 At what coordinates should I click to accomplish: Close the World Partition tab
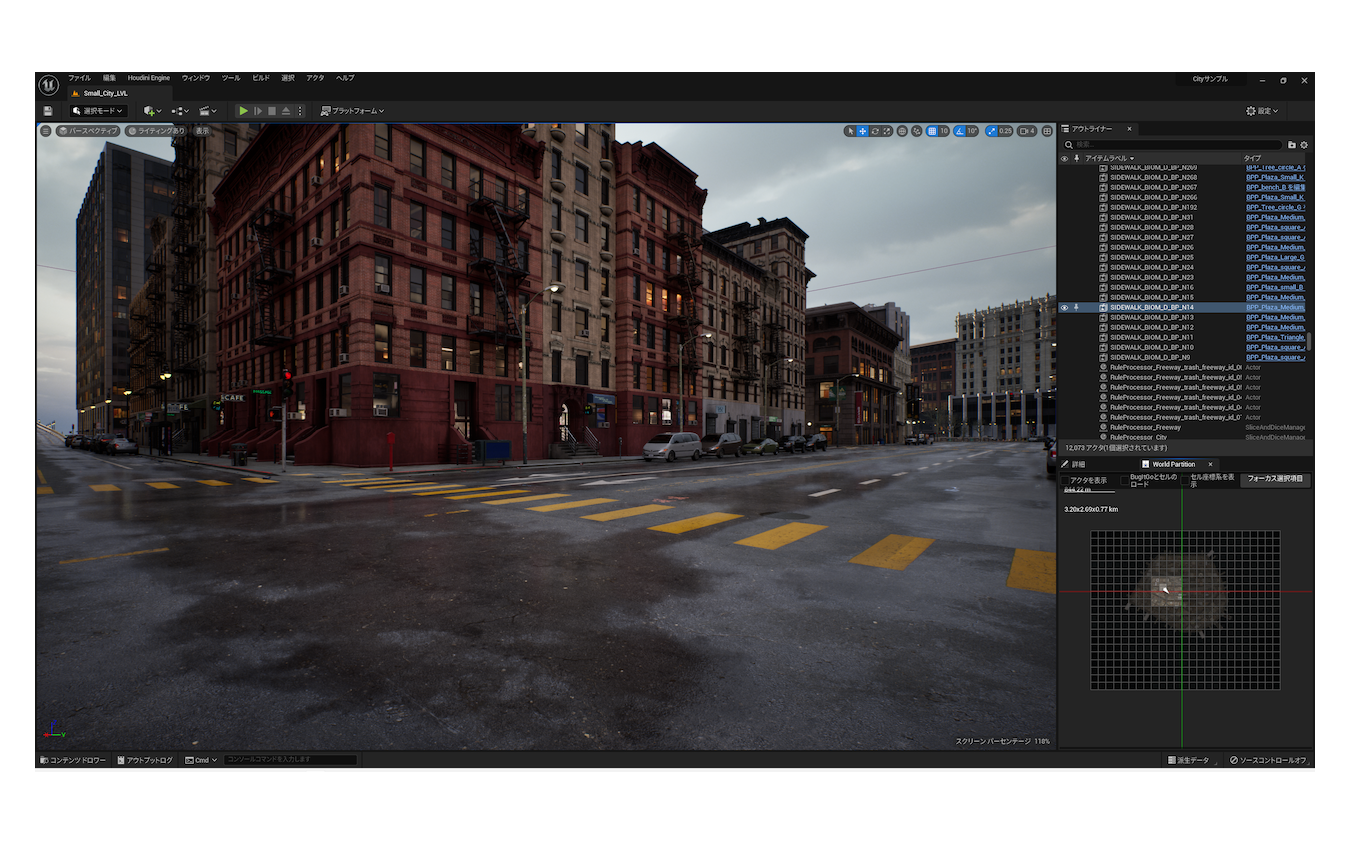tap(1210, 464)
